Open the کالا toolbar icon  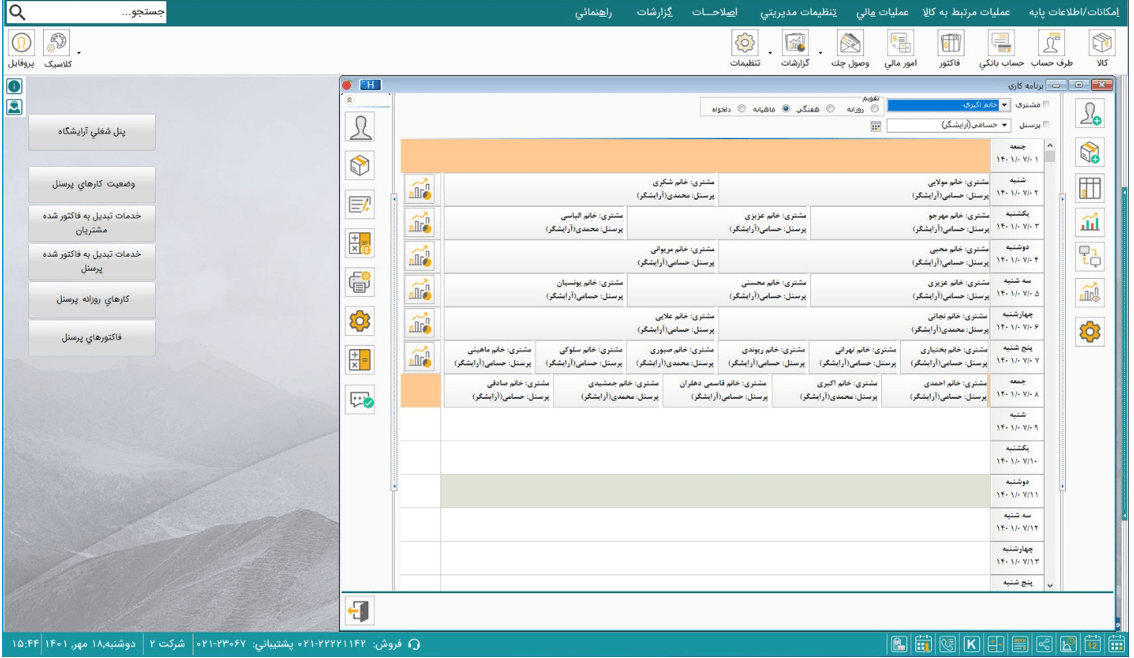1101,43
